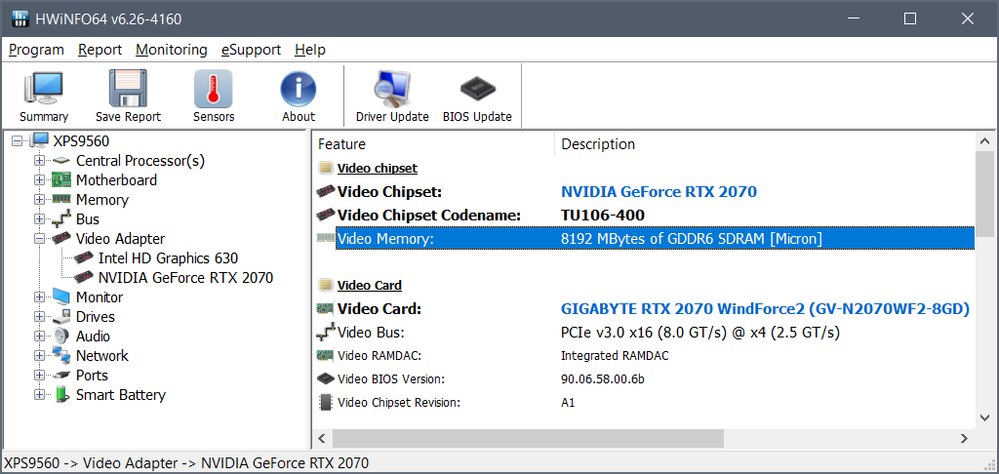999x474 pixels.
Task: Open the Help menu
Action: [310, 50]
